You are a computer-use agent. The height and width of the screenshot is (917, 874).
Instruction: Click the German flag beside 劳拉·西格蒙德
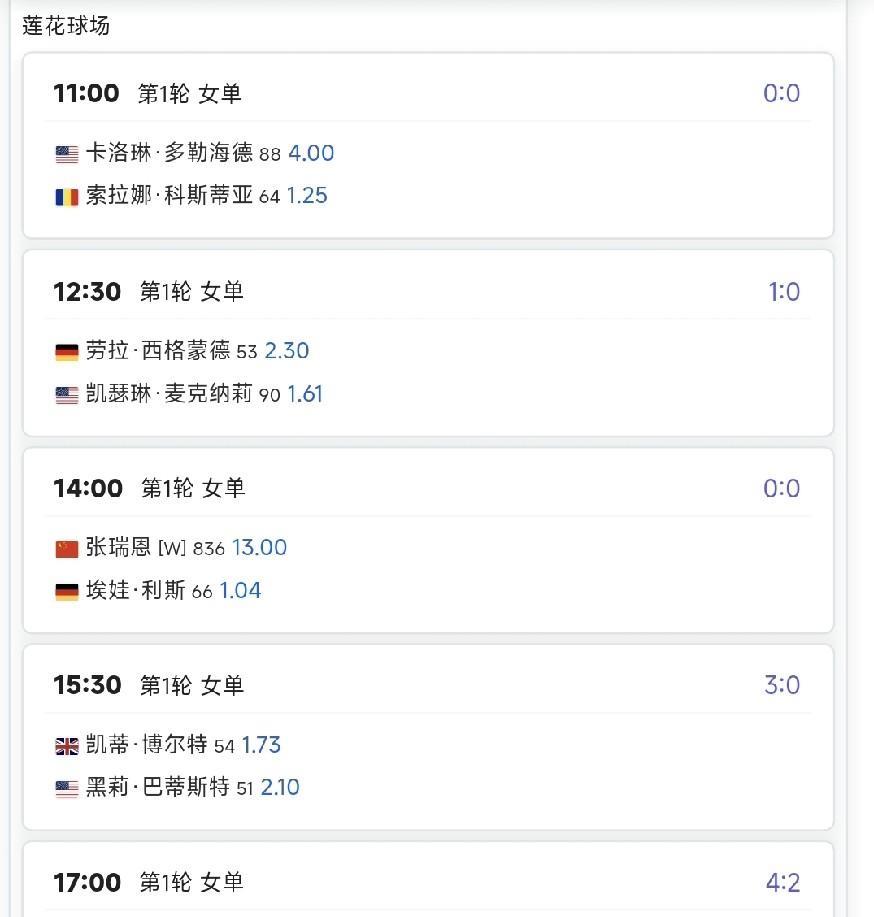pyautogui.click(x=67, y=352)
